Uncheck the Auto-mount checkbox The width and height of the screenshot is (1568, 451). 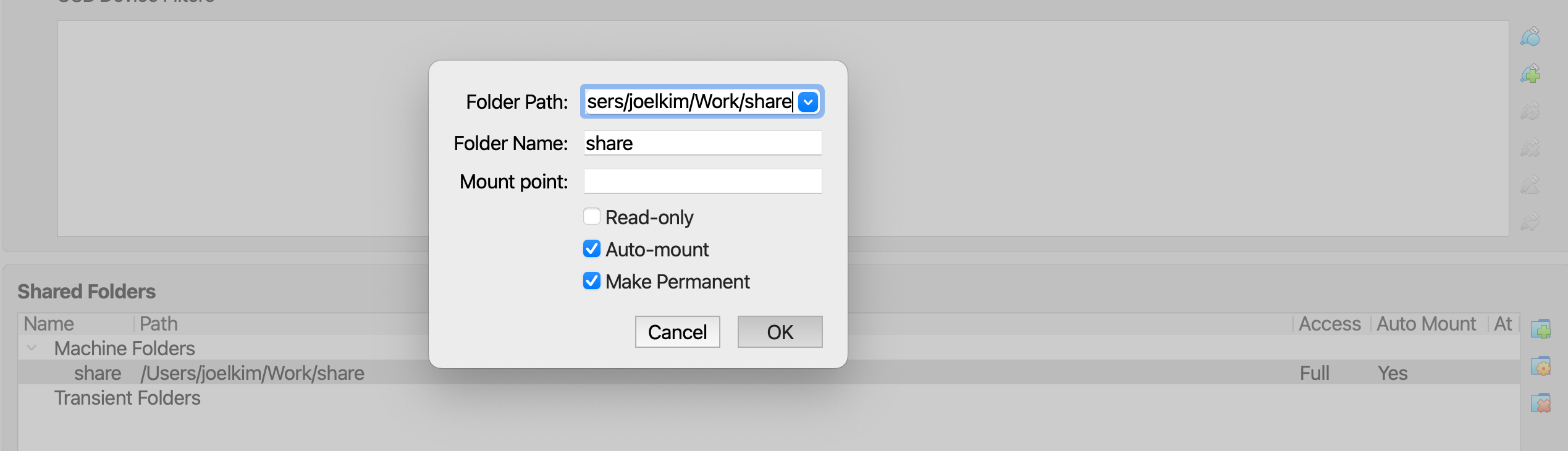pyautogui.click(x=592, y=249)
